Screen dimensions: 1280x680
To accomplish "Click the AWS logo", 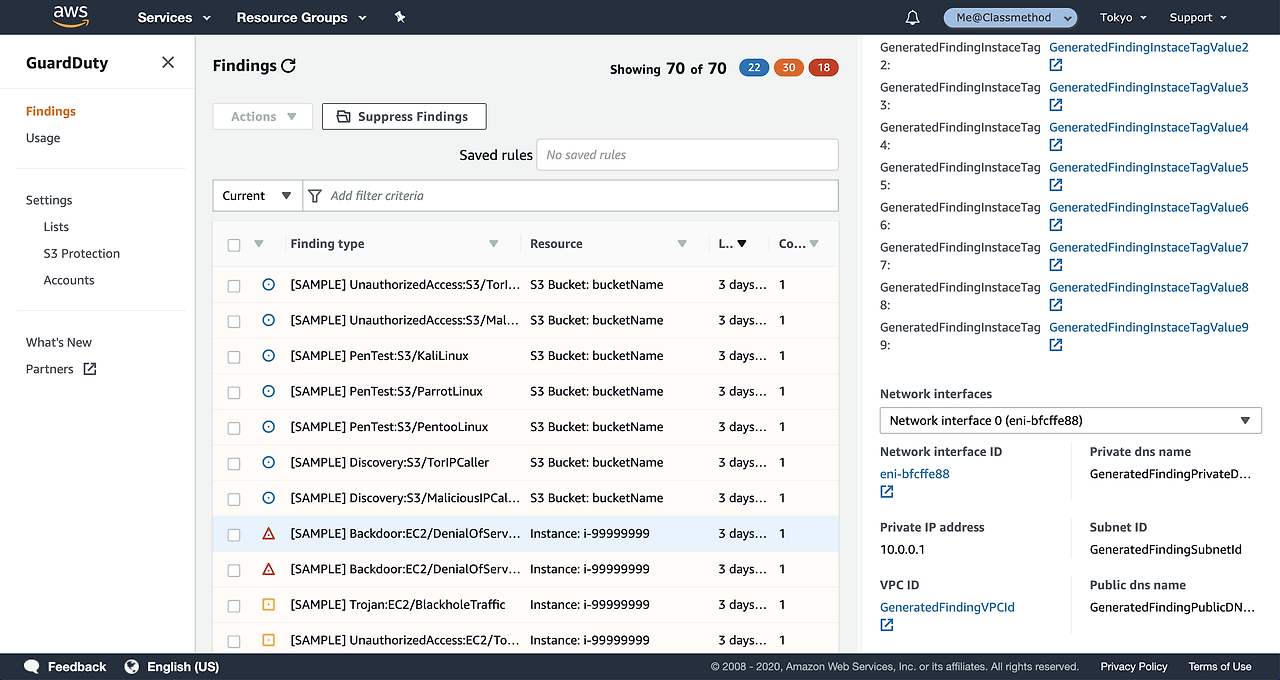I will [71, 16].
